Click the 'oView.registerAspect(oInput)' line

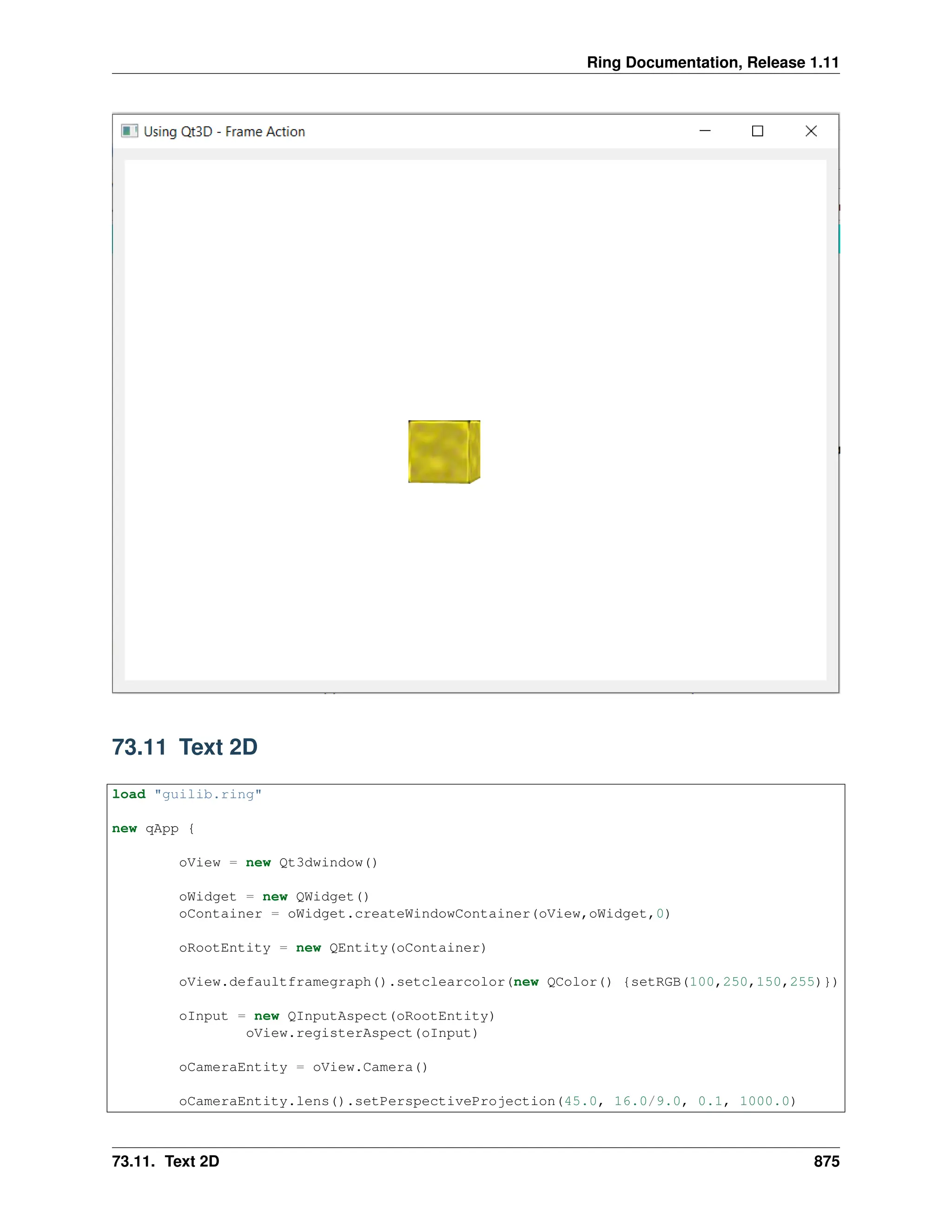362,1033
